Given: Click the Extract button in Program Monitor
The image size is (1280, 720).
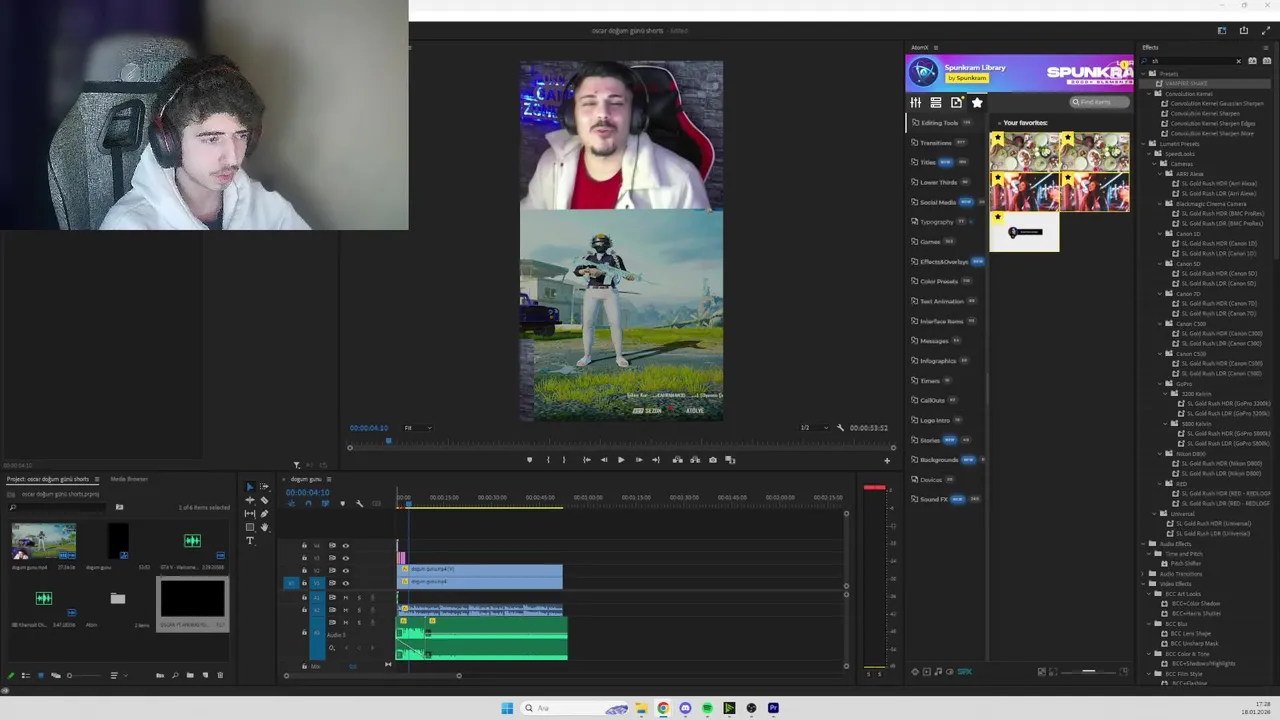Looking at the screenshot, I should point(695,460).
